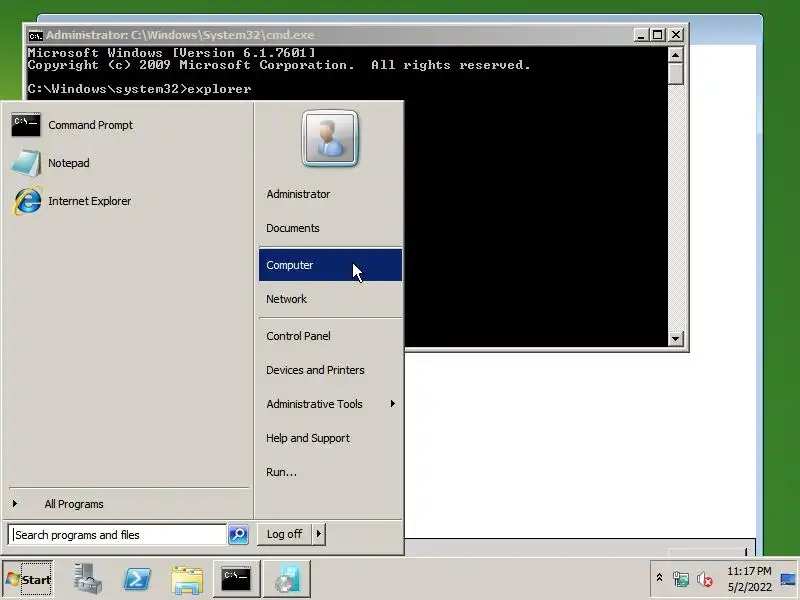Click scroll down arrow in the cmd window
The image size is (800, 600).
pyautogui.click(x=676, y=338)
